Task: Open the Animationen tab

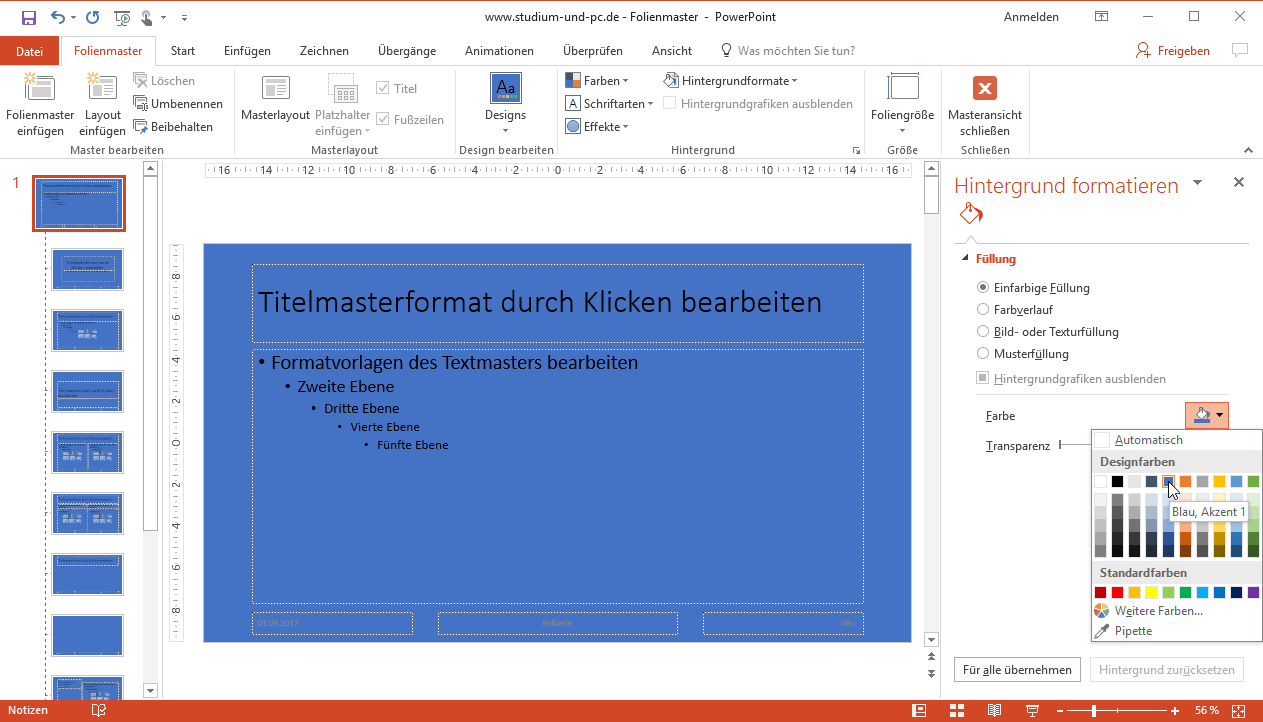Action: pyautogui.click(x=499, y=51)
